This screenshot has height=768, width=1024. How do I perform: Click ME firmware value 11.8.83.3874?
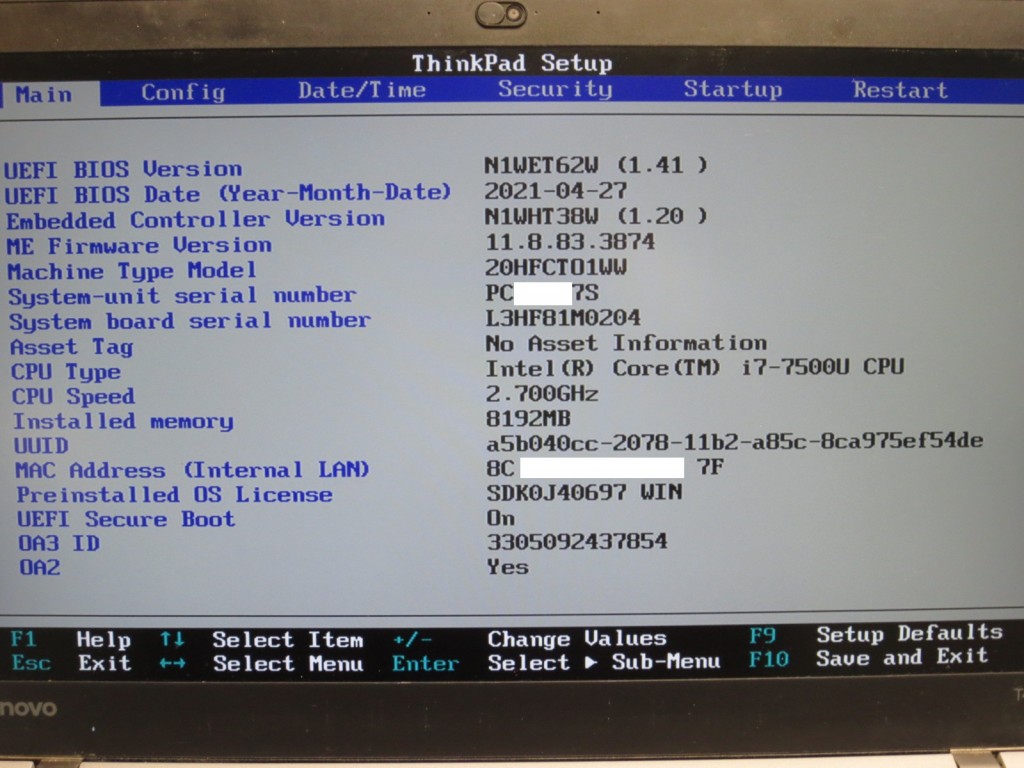(569, 242)
